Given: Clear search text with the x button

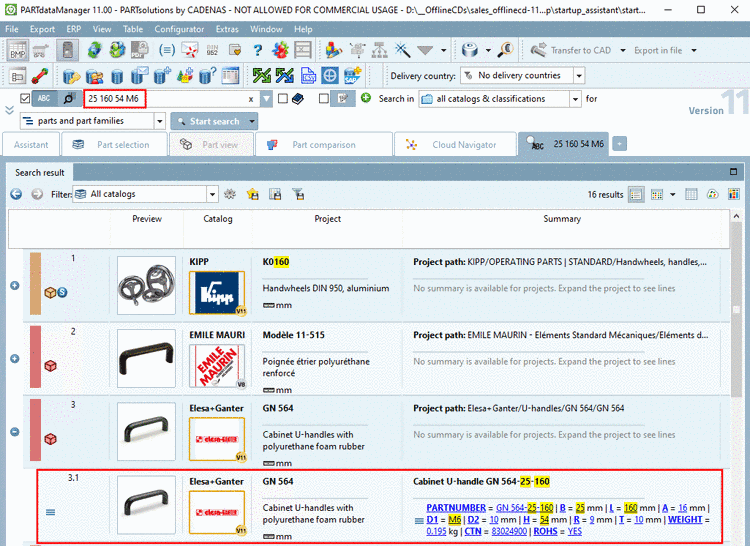Looking at the screenshot, I should [251, 99].
